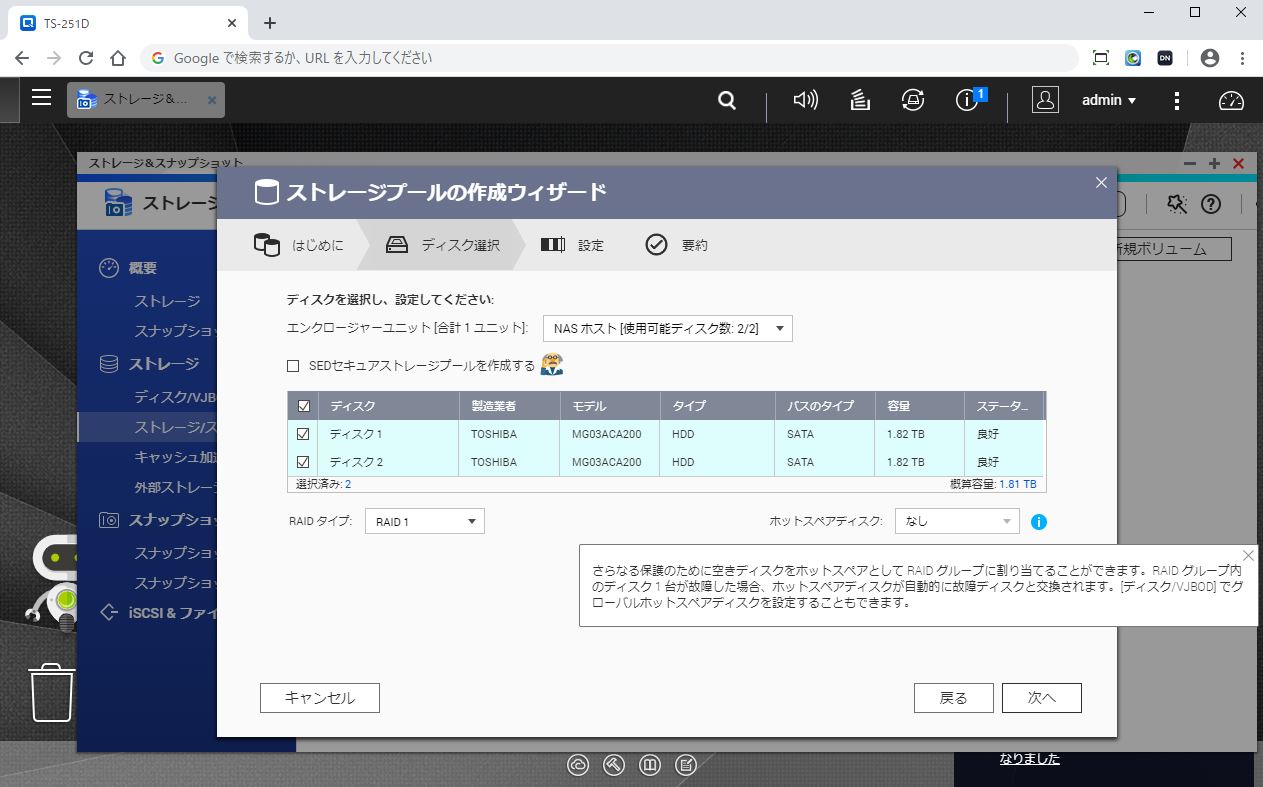Viewport: 1263px width, 787px height.
Task: Select 概要 in the left sidebar
Action: [143, 268]
